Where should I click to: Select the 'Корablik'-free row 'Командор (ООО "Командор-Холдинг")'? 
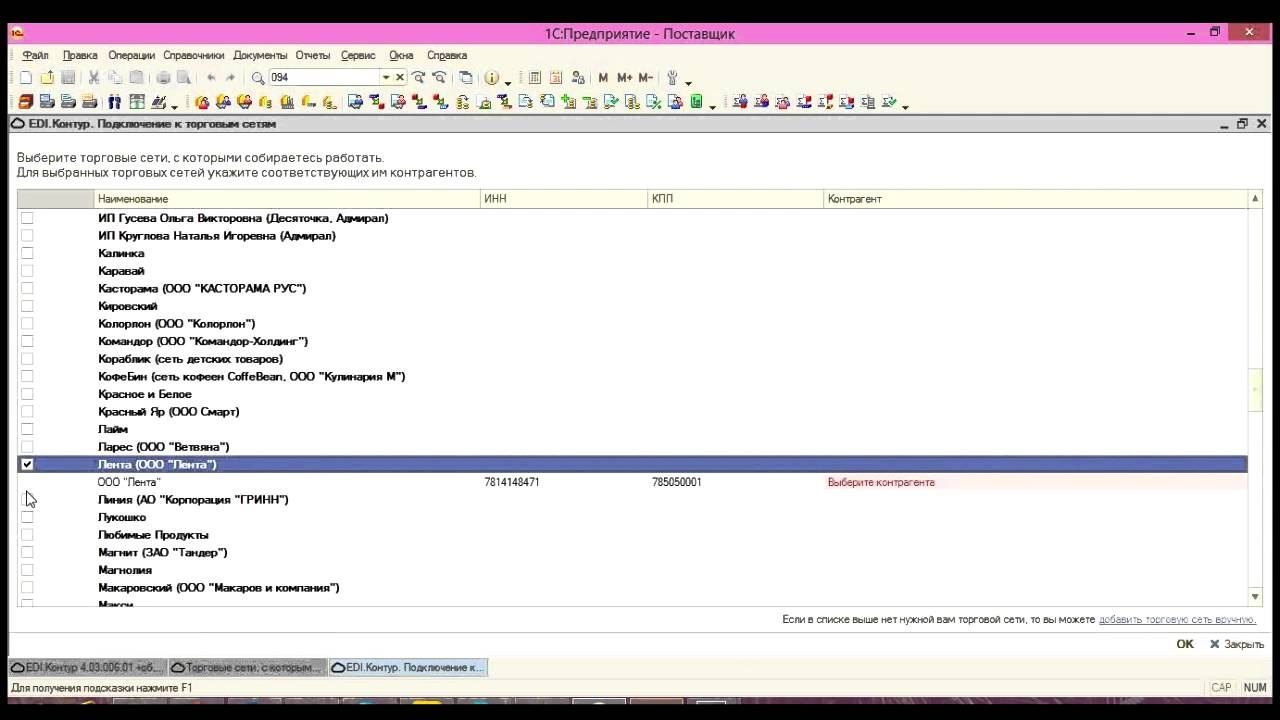pyautogui.click(x=632, y=341)
